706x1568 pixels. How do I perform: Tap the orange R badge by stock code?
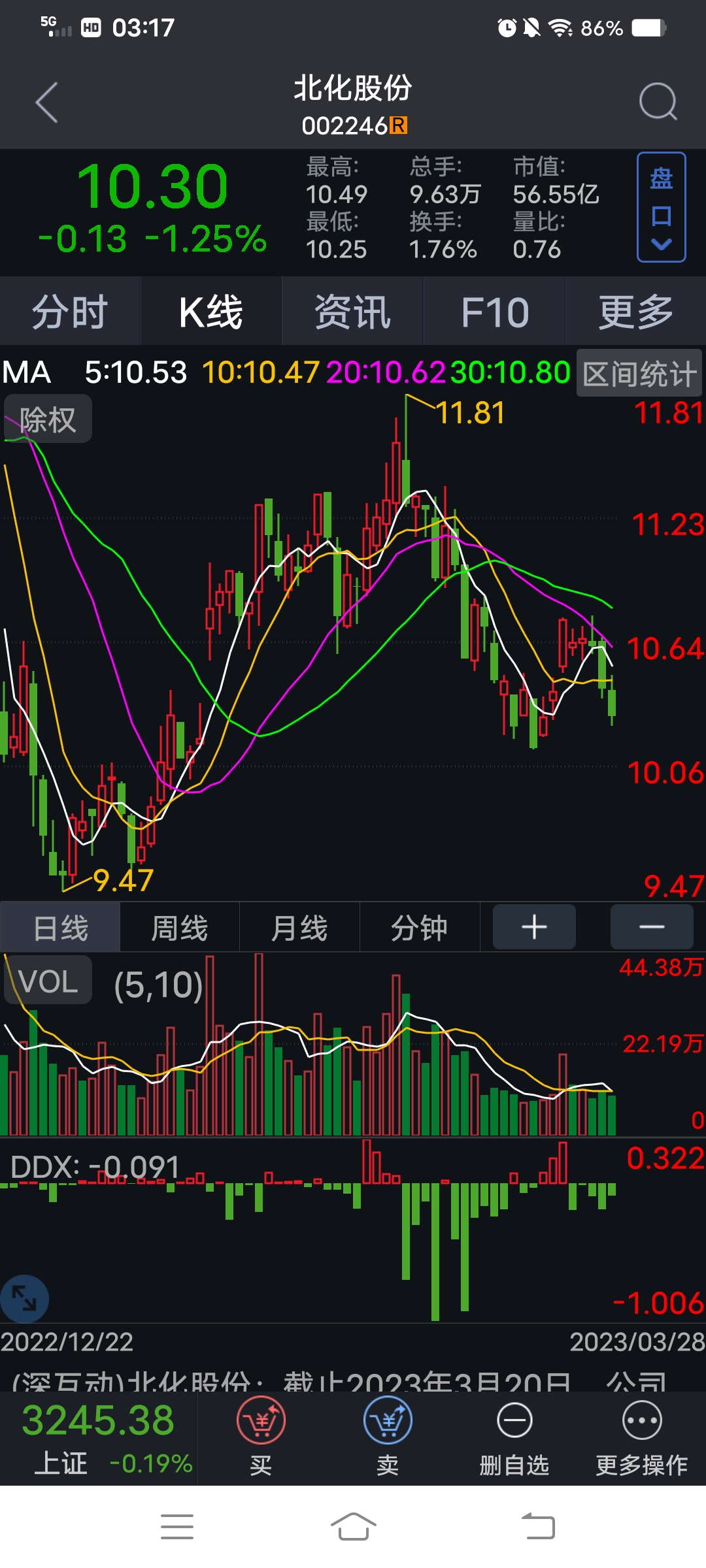(x=399, y=125)
